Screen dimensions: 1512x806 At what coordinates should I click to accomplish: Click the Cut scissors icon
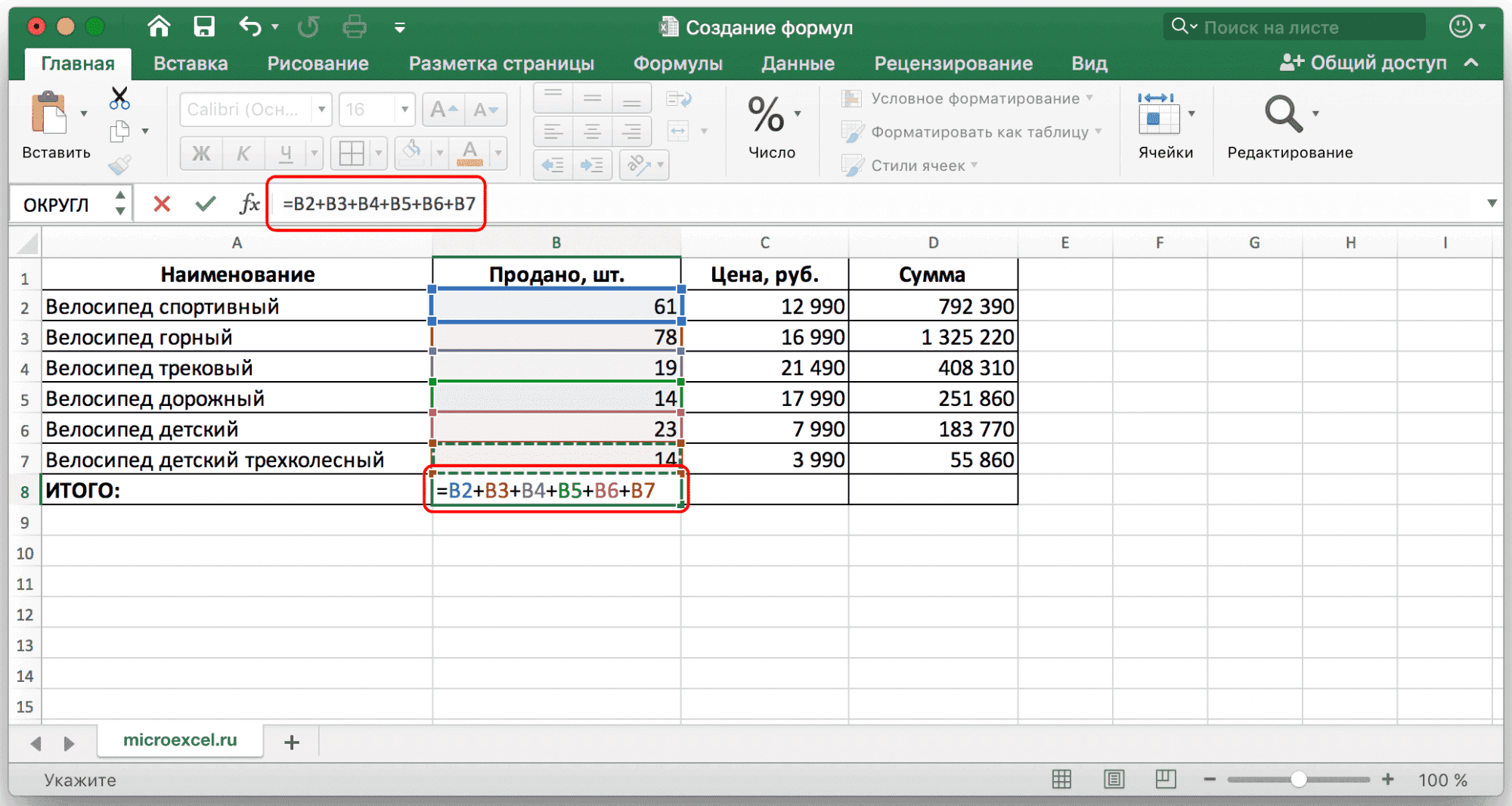[x=119, y=98]
